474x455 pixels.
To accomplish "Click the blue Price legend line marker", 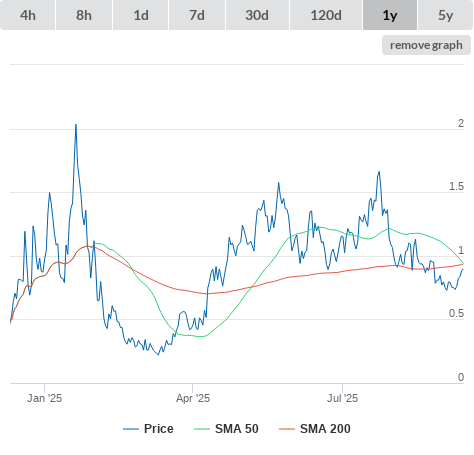I will click(131, 429).
